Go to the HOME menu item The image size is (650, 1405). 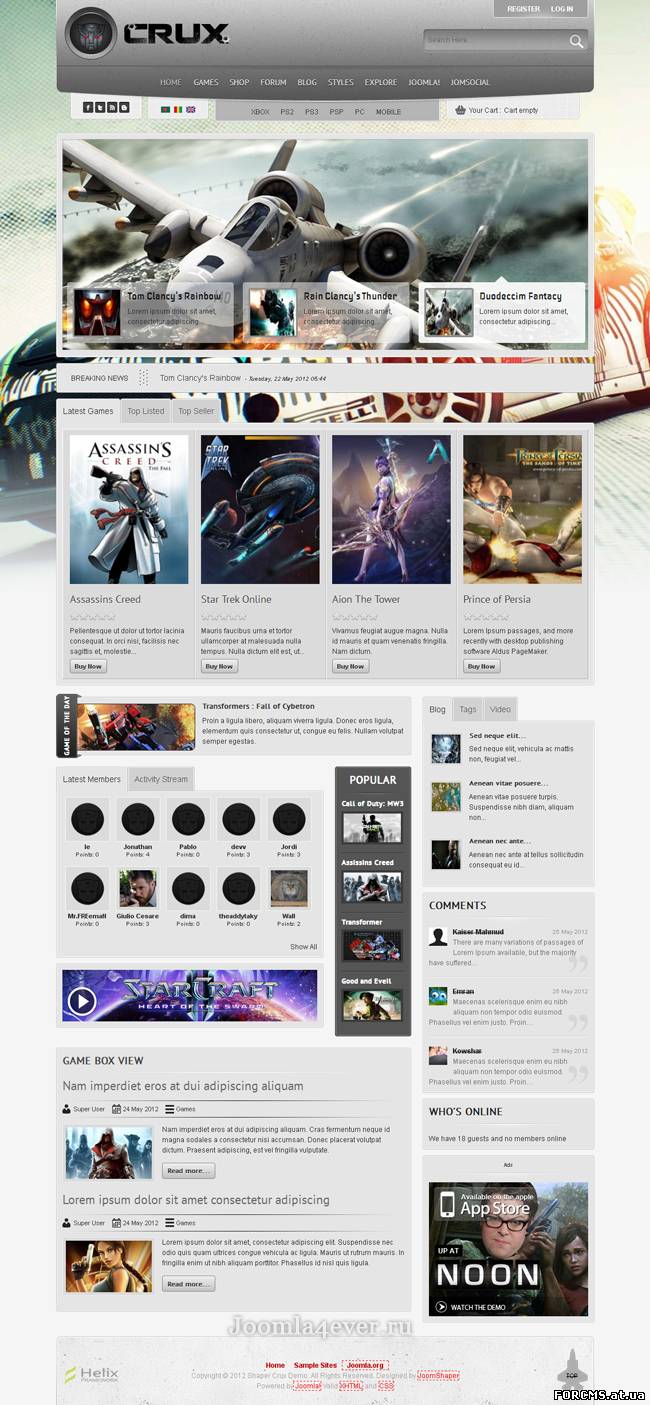(171, 82)
